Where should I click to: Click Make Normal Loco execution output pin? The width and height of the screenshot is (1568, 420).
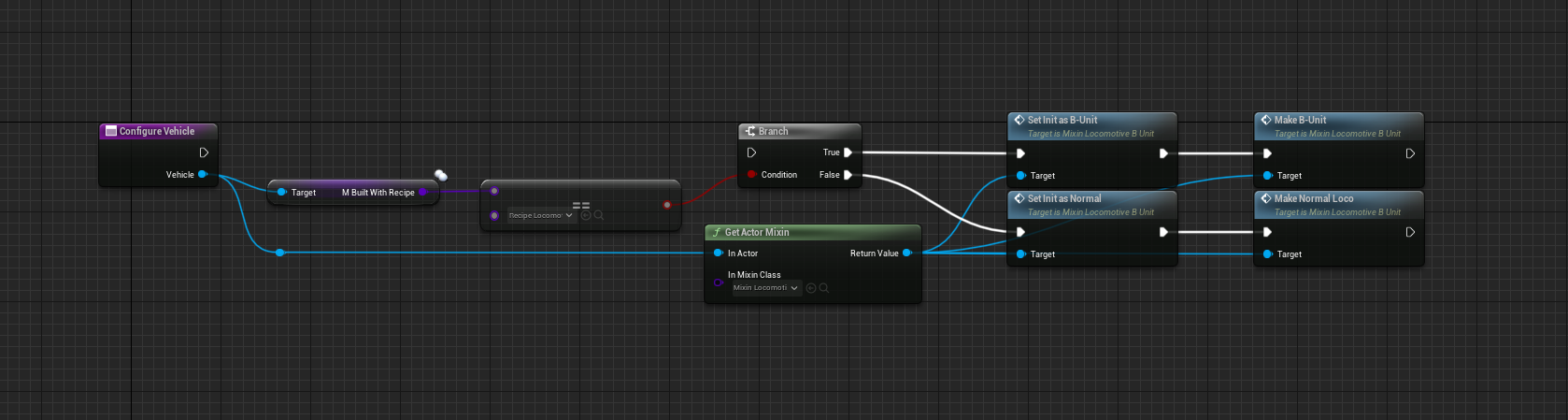(x=1410, y=232)
